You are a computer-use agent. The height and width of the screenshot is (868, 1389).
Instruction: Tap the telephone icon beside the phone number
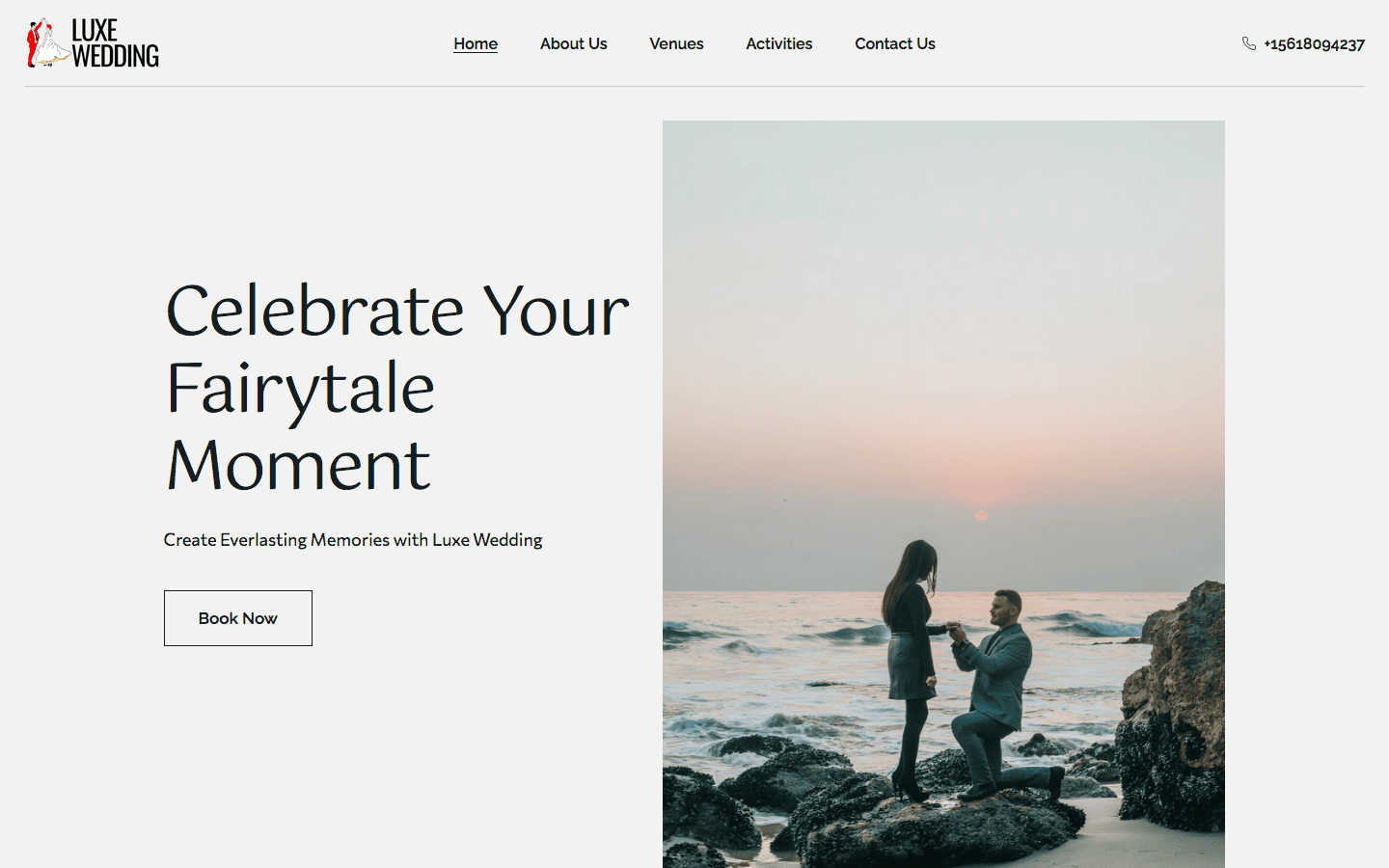pyautogui.click(x=1249, y=43)
